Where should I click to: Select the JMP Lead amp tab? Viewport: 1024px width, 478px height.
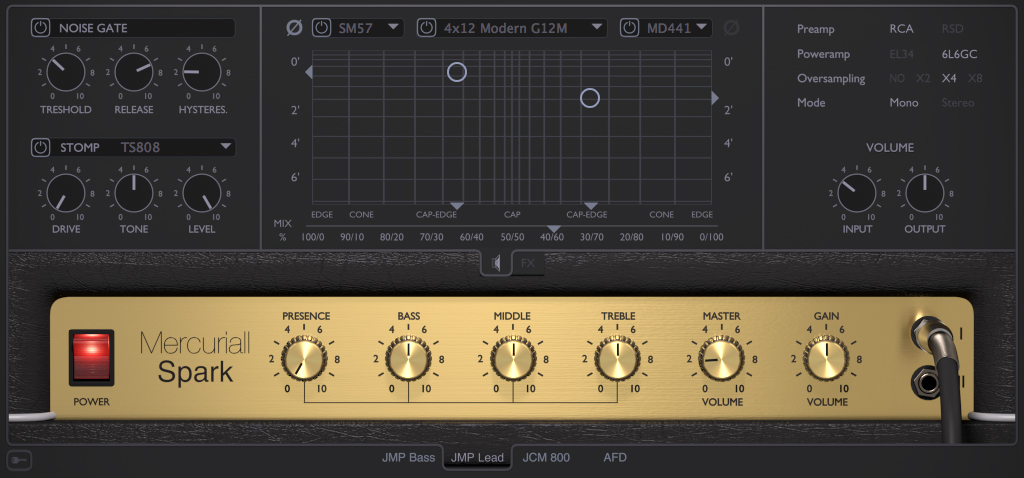(477, 457)
